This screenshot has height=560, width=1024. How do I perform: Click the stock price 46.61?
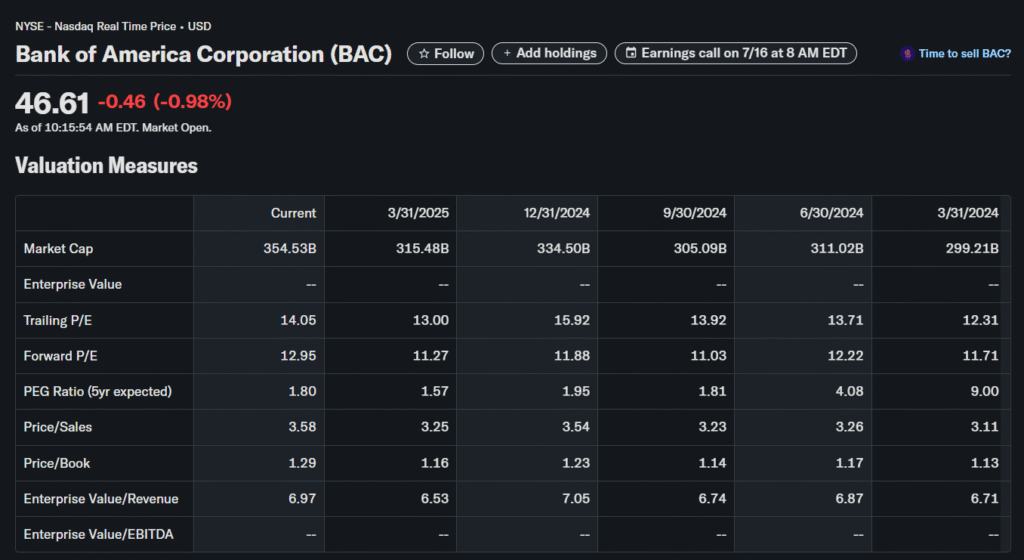pos(52,103)
